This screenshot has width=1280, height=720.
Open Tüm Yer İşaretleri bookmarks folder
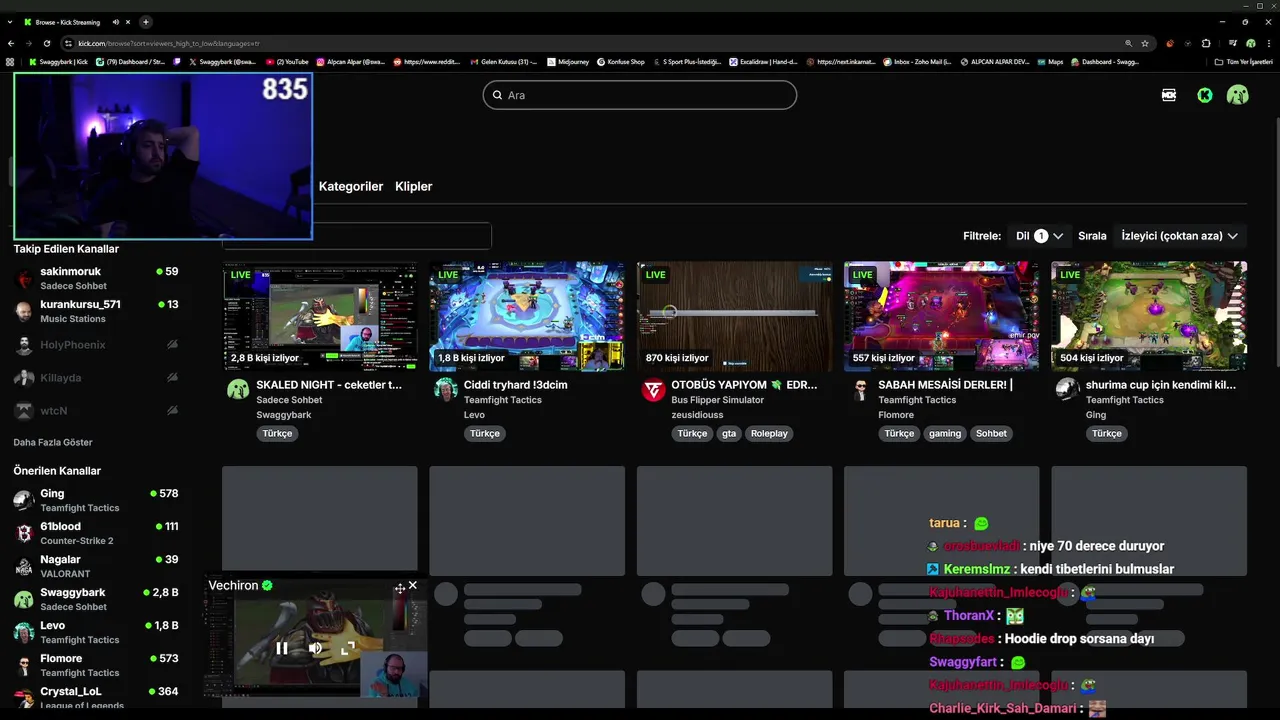1244,62
